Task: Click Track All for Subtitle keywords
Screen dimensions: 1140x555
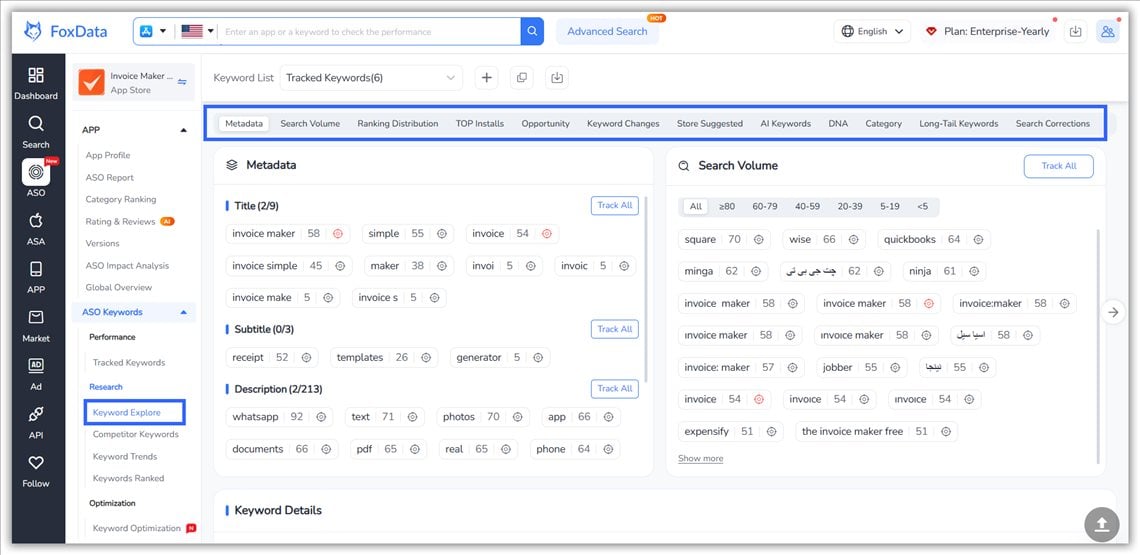Action: [x=614, y=329]
